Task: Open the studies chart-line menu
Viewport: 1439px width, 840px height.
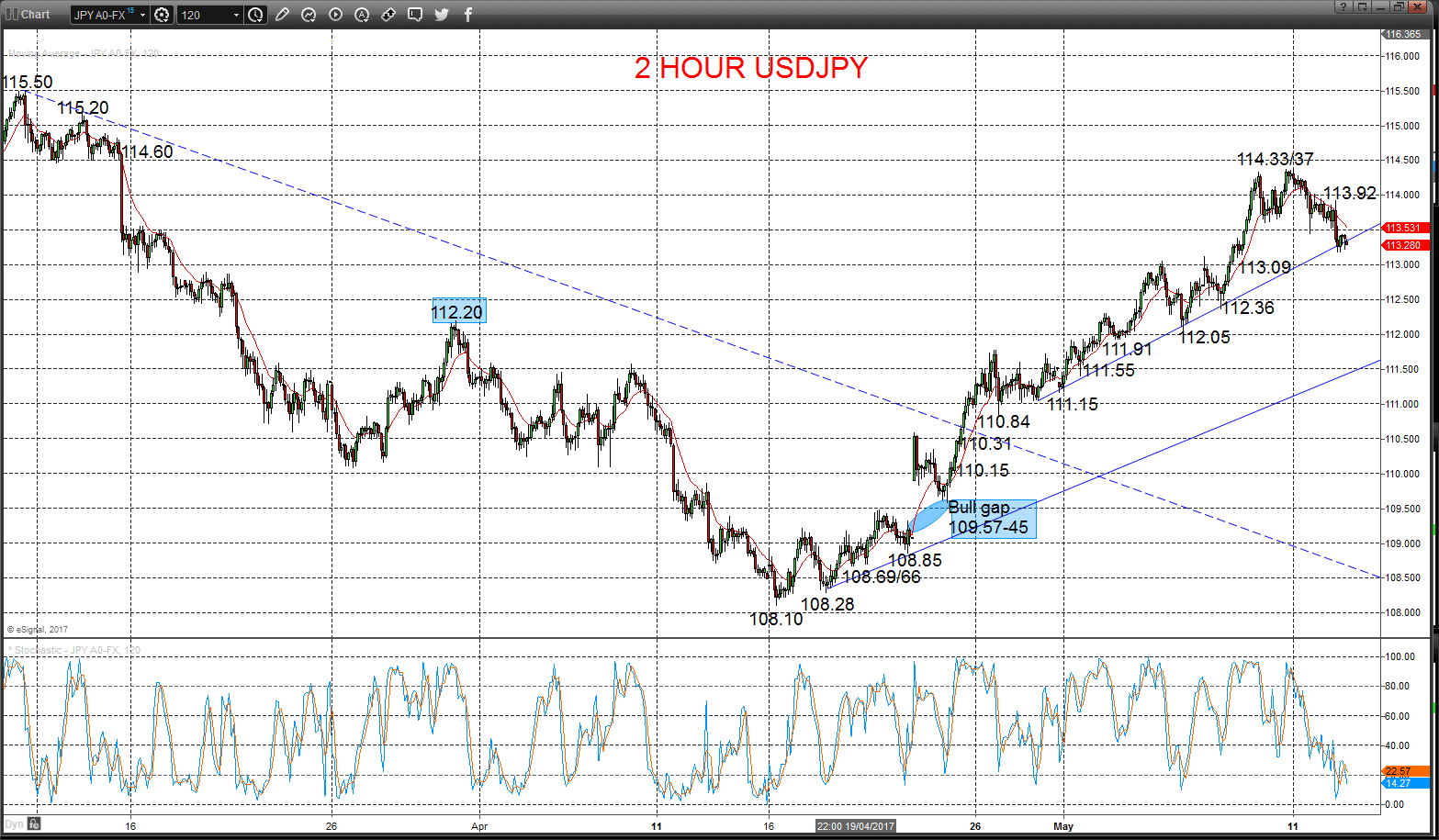Action: [309, 15]
